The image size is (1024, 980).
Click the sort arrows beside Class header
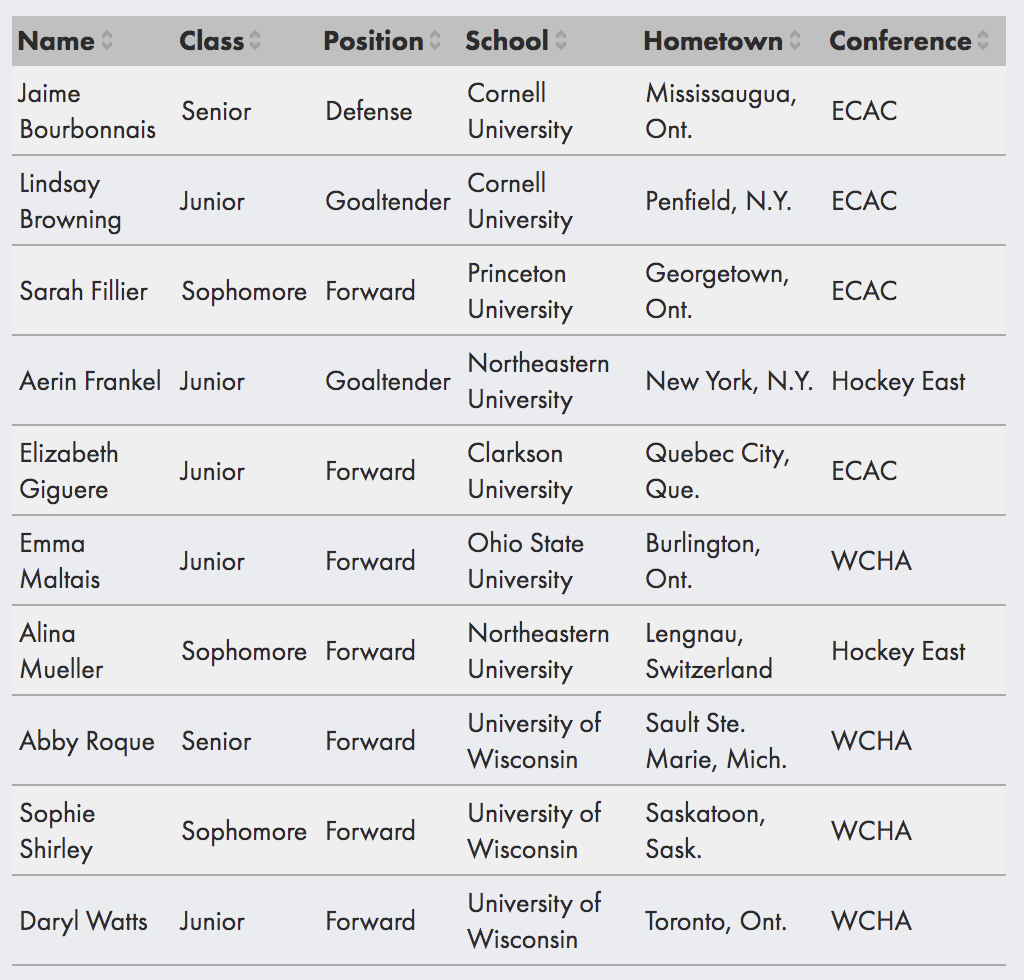tap(255, 40)
